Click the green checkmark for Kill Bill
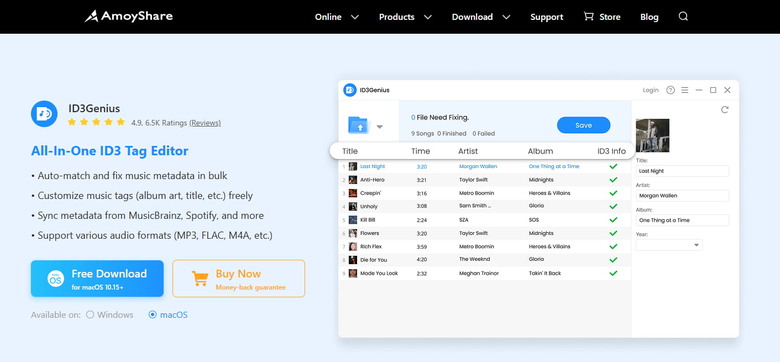This screenshot has width=780, height=362. point(613,220)
